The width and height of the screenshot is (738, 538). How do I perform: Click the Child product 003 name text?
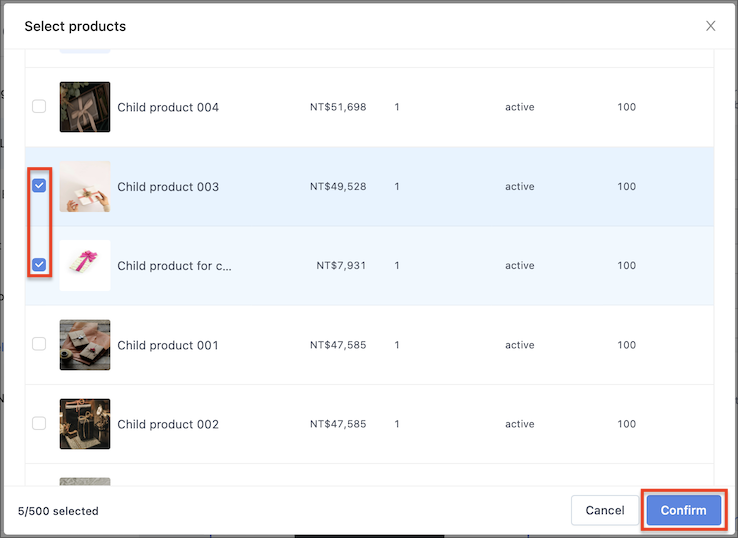point(168,187)
